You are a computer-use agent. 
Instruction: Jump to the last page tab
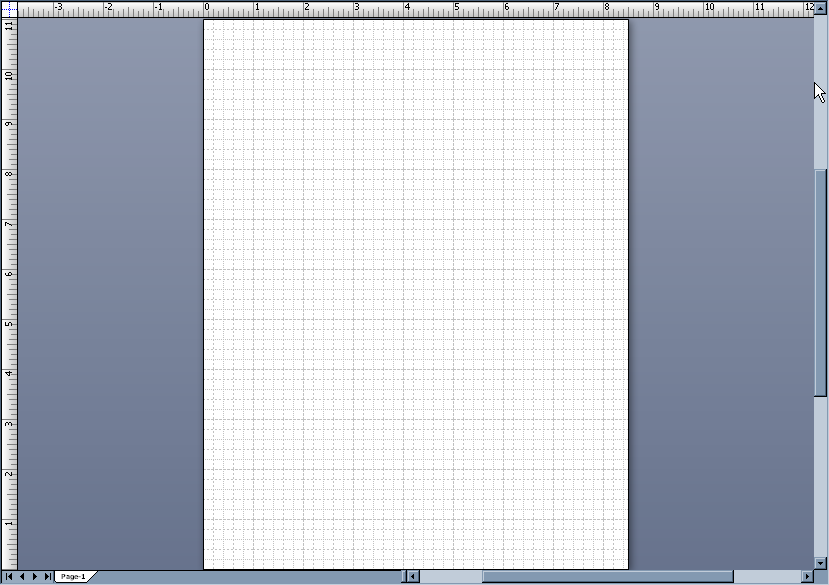point(47,577)
